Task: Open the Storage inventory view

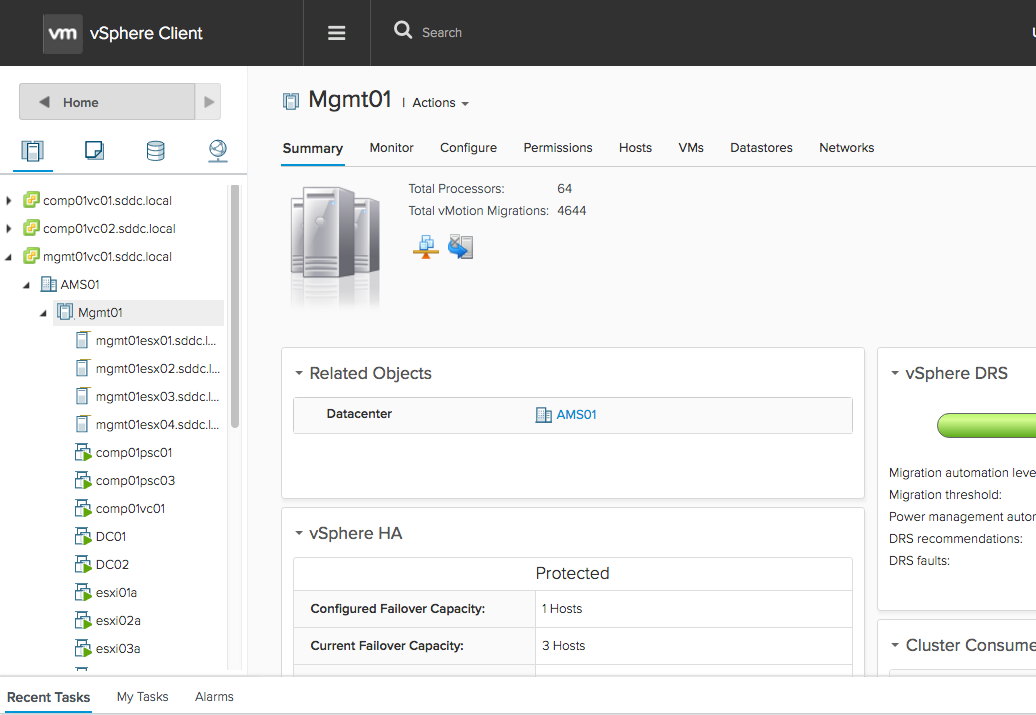Action: coord(156,151)
